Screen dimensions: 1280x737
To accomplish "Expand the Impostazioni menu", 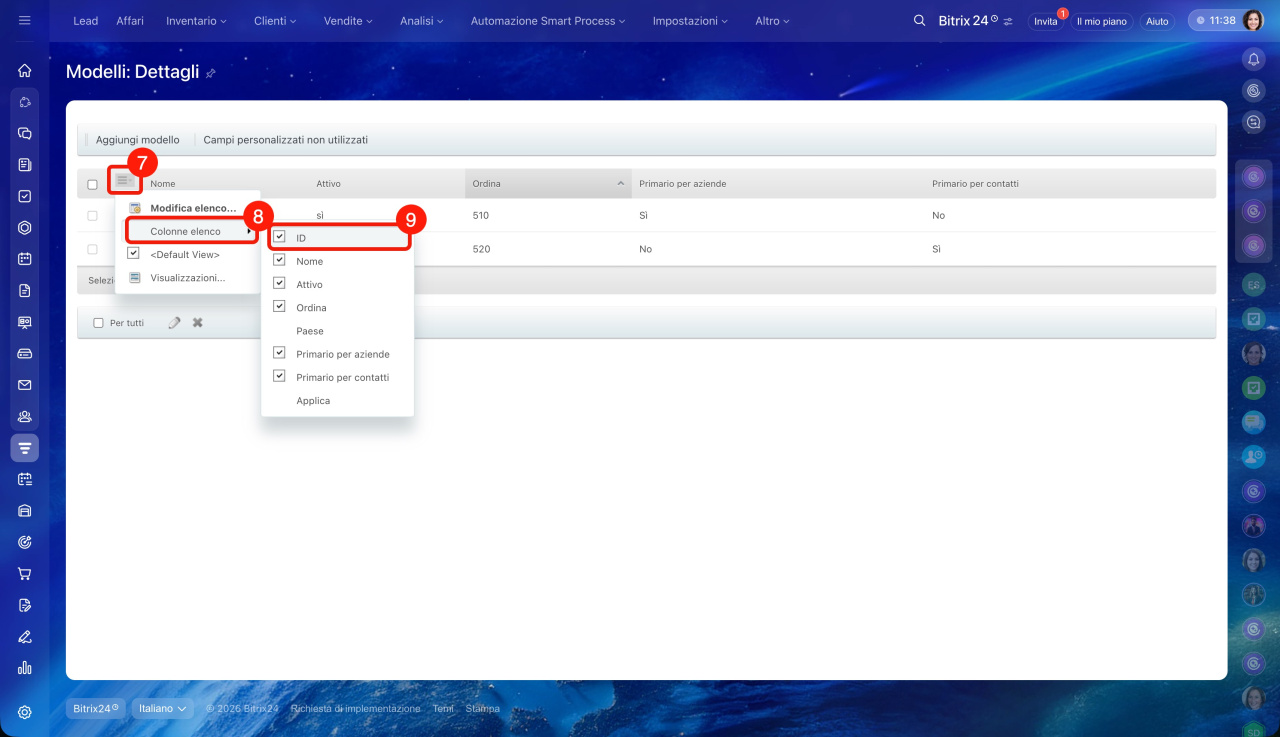I will 690,21.
